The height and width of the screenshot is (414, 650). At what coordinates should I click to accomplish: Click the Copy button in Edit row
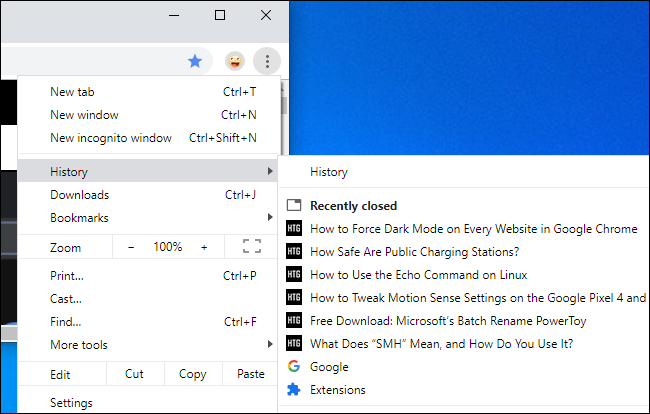tap(192, 374)
